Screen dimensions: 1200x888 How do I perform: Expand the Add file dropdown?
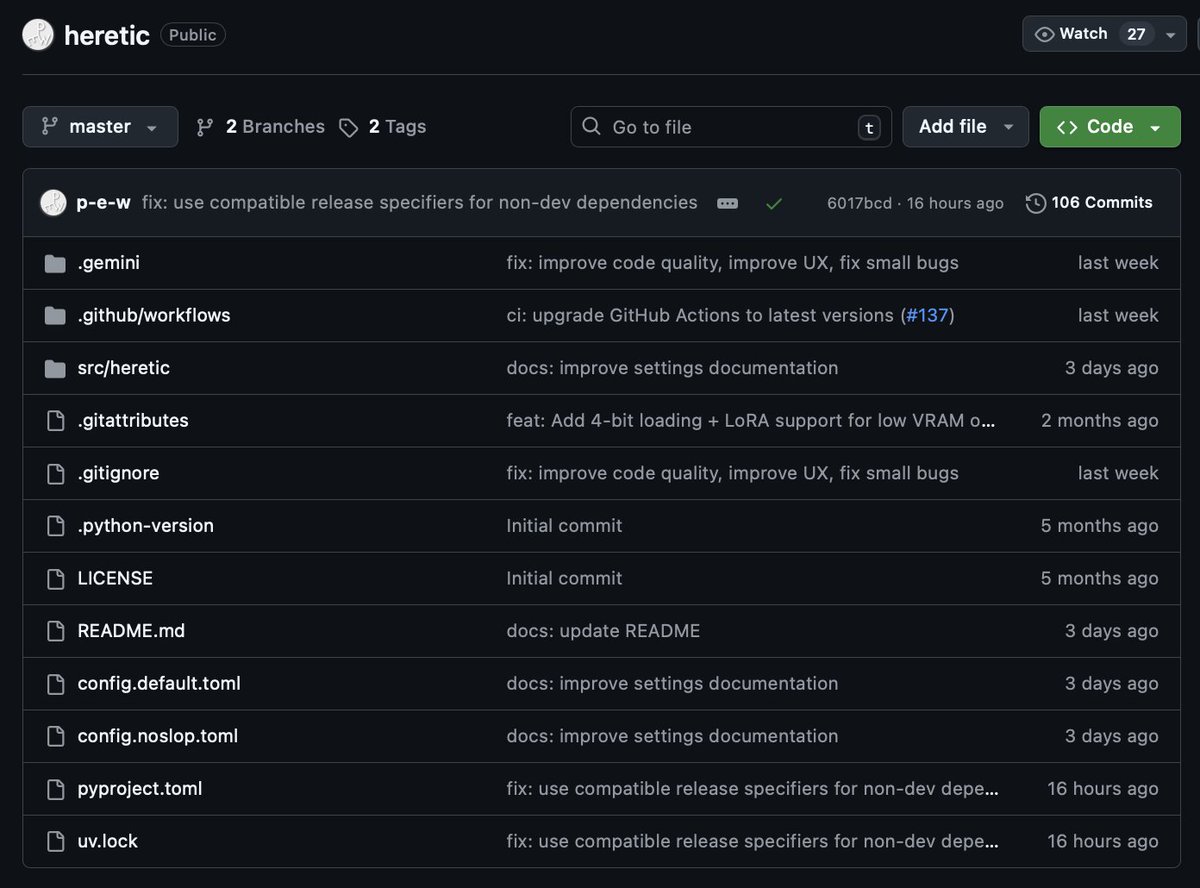click(966, 127)
